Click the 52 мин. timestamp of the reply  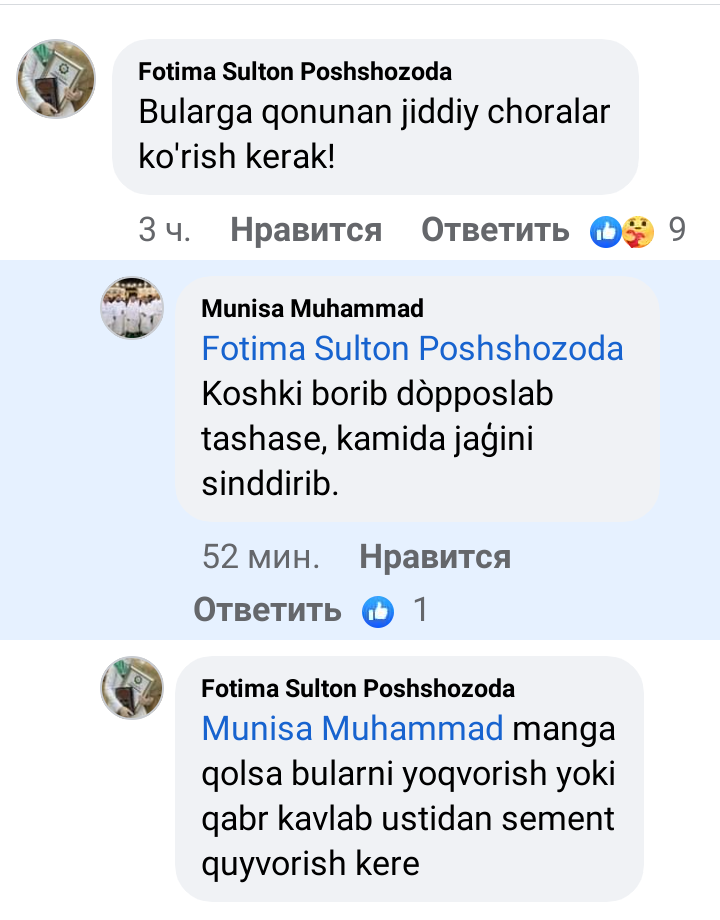[x=261, y=557]
